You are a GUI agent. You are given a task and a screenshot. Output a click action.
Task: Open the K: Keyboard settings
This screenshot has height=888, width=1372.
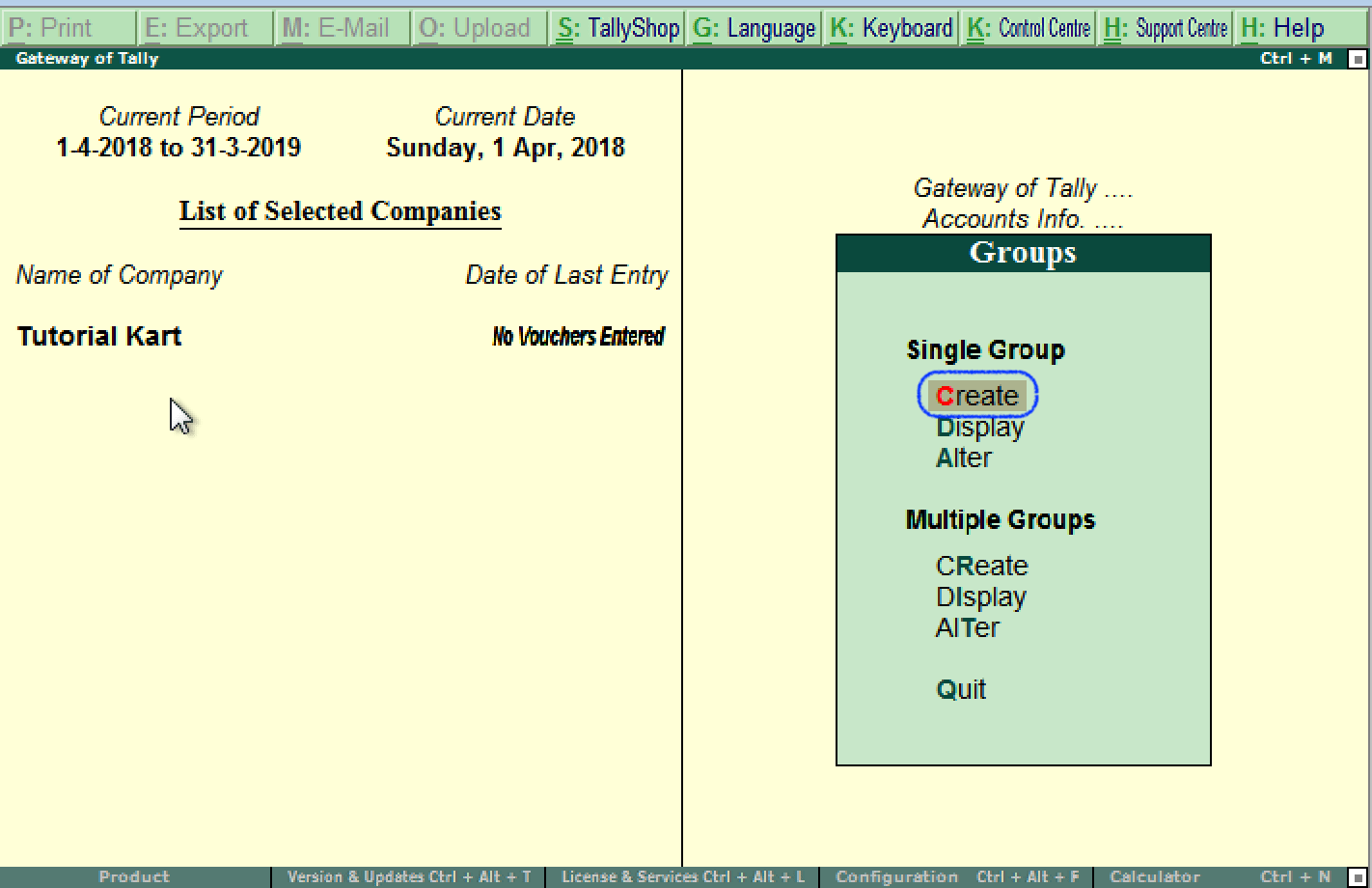pyautogui.click(x=892, y=28)
